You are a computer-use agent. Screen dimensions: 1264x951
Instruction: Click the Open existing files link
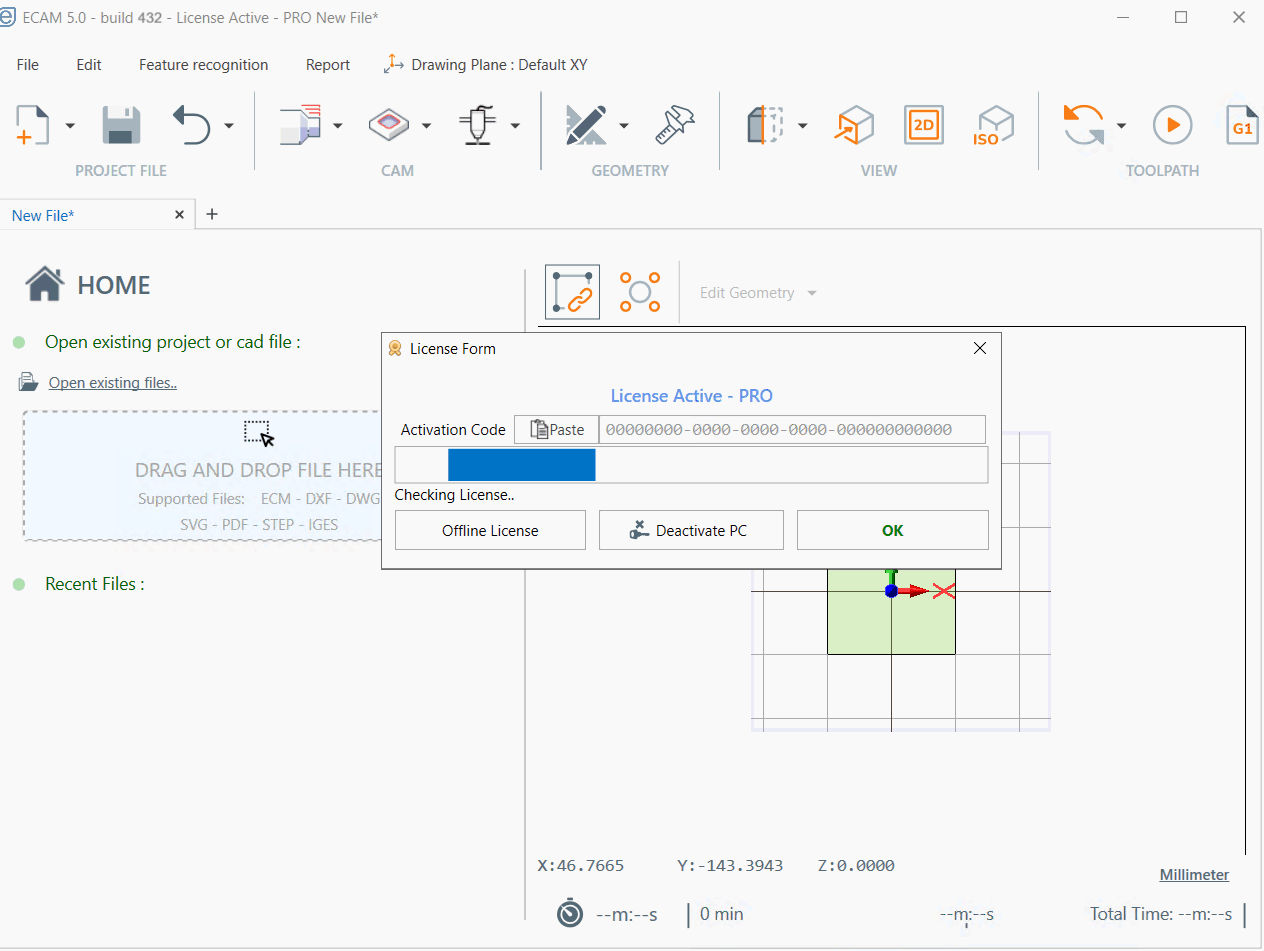click(112, 383)
